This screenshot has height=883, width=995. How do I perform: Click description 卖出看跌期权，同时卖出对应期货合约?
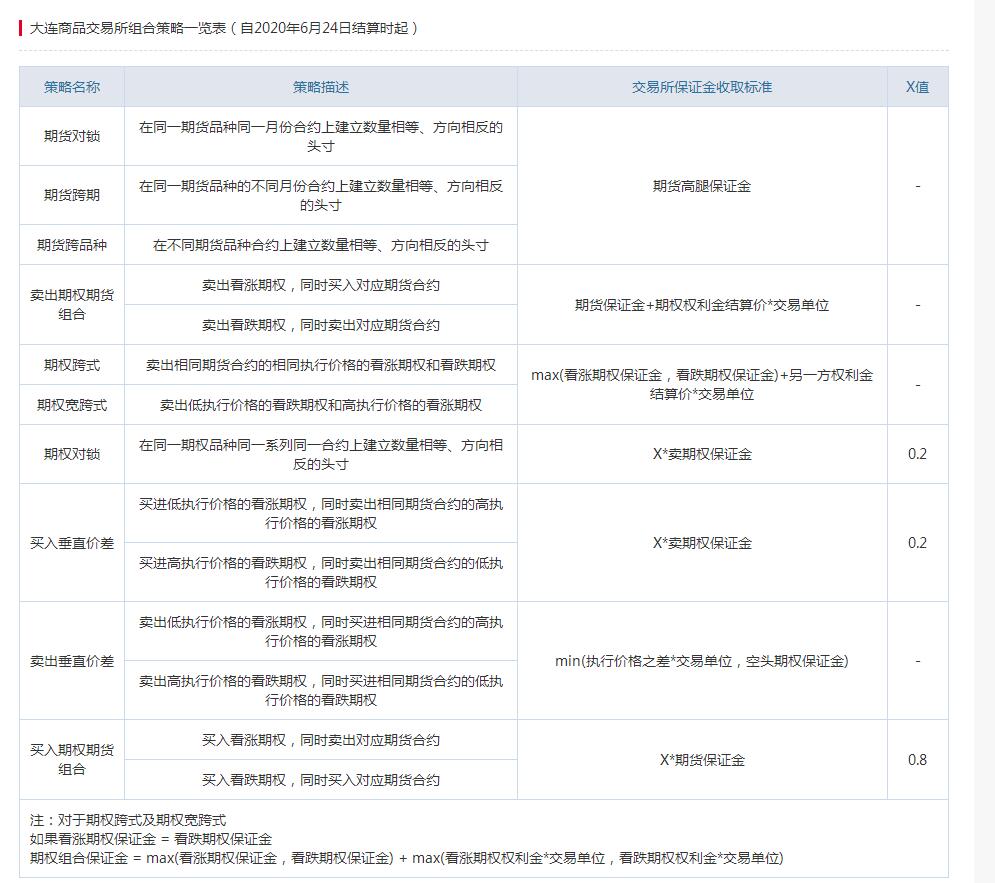coord(320,325)
